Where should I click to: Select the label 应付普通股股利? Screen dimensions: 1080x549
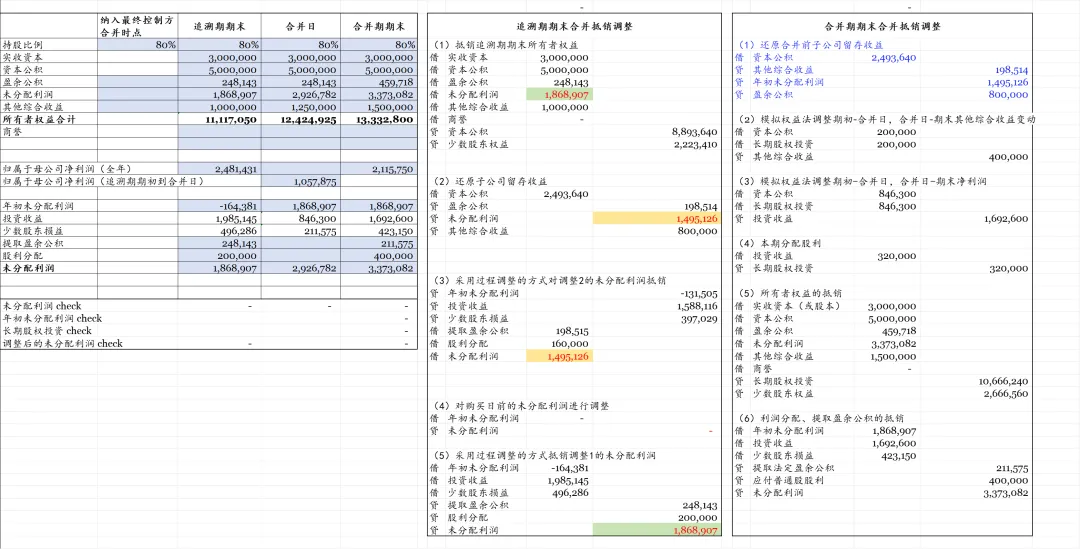pos(787,480)
